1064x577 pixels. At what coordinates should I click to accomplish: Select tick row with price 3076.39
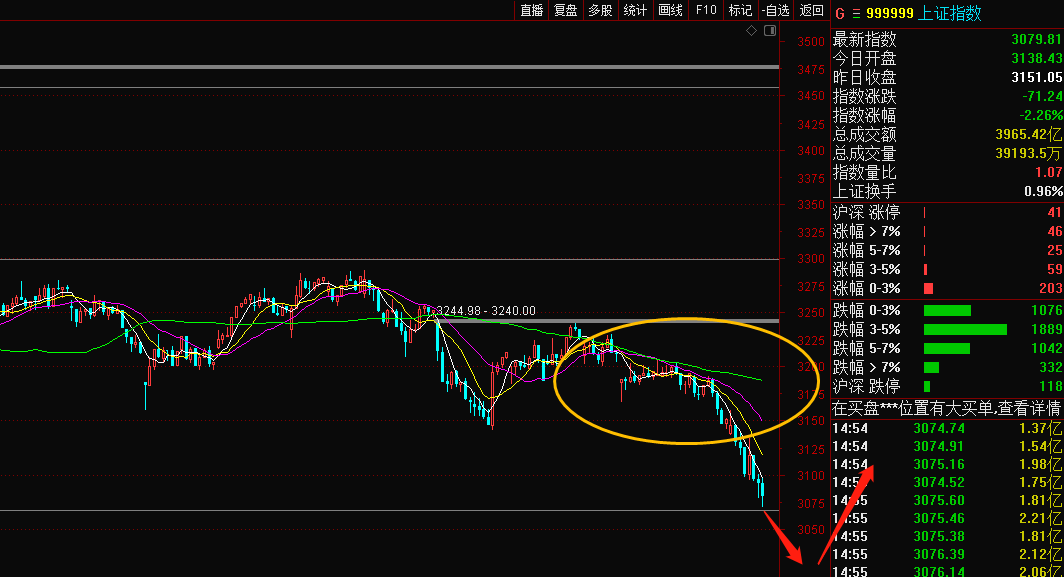point(947,555)
